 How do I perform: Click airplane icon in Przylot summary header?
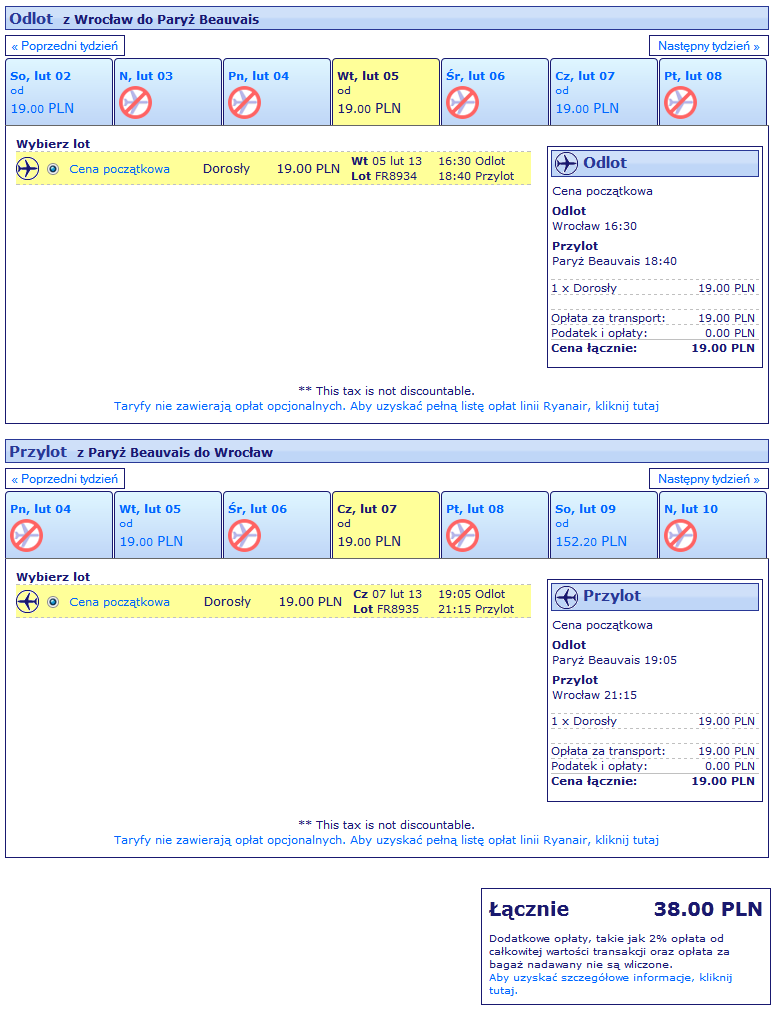pyautogui.click(x=566, y=597)
